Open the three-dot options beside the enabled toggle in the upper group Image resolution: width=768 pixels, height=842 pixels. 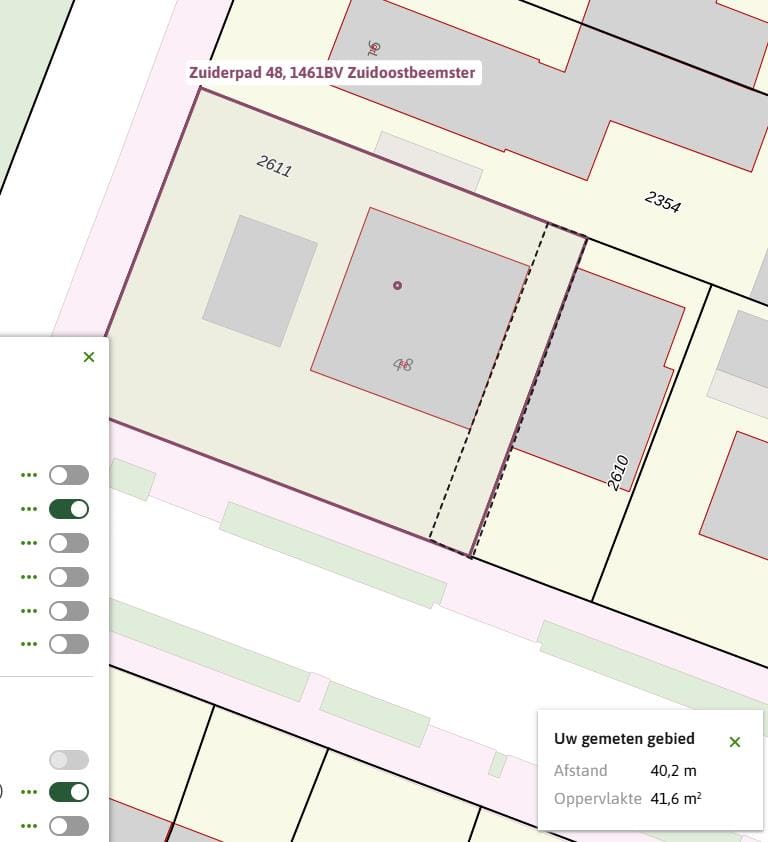click(28, 509)
